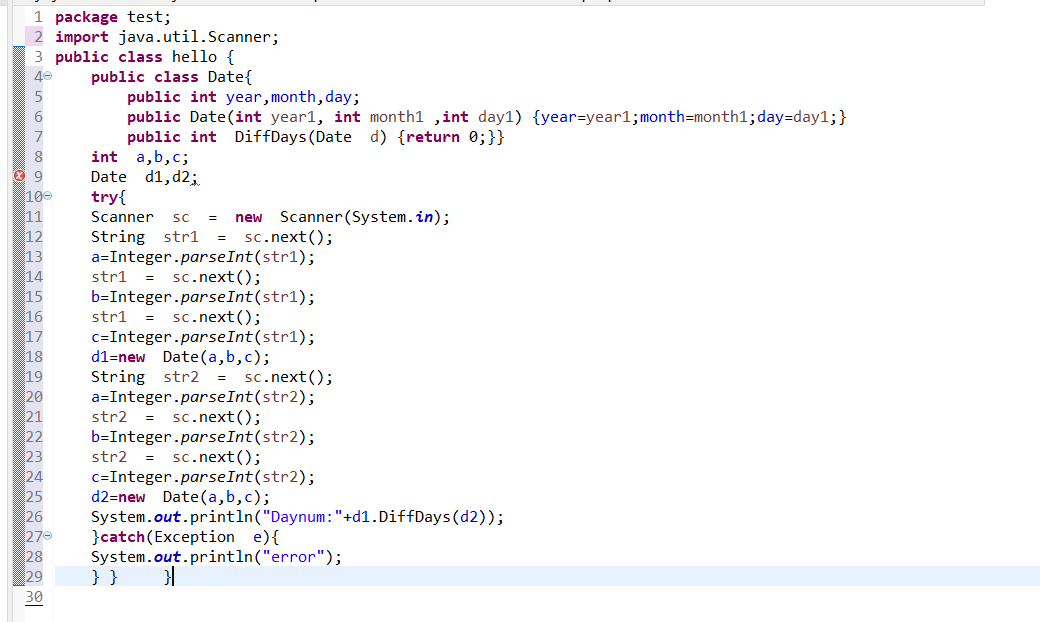
Task: Click line number 30 in the gutter
Action: click(x=34, y=596)
